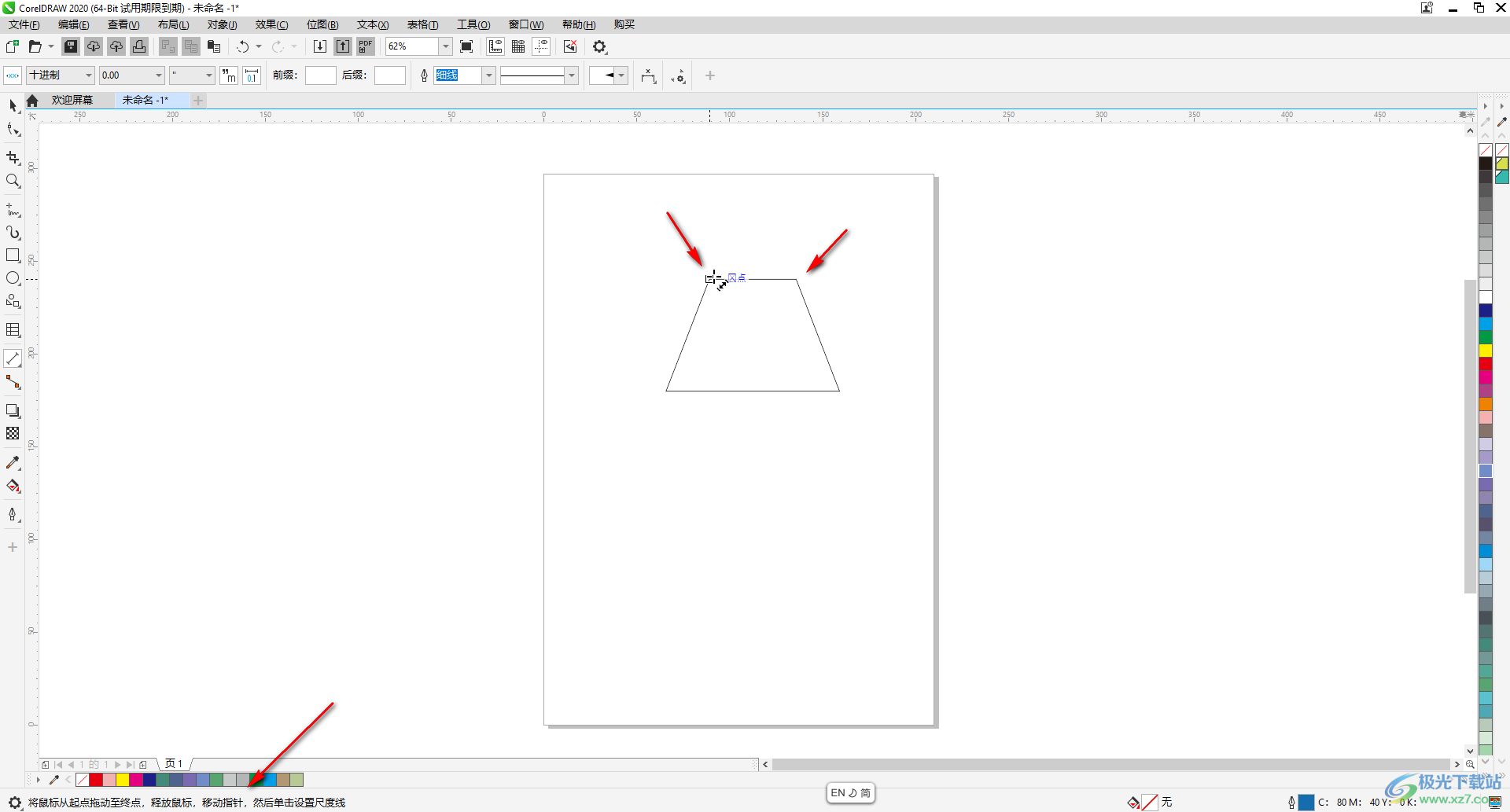Screen dimensions: 1510x812
Task: Select the Table tool
Action: (x=13, y=330)
